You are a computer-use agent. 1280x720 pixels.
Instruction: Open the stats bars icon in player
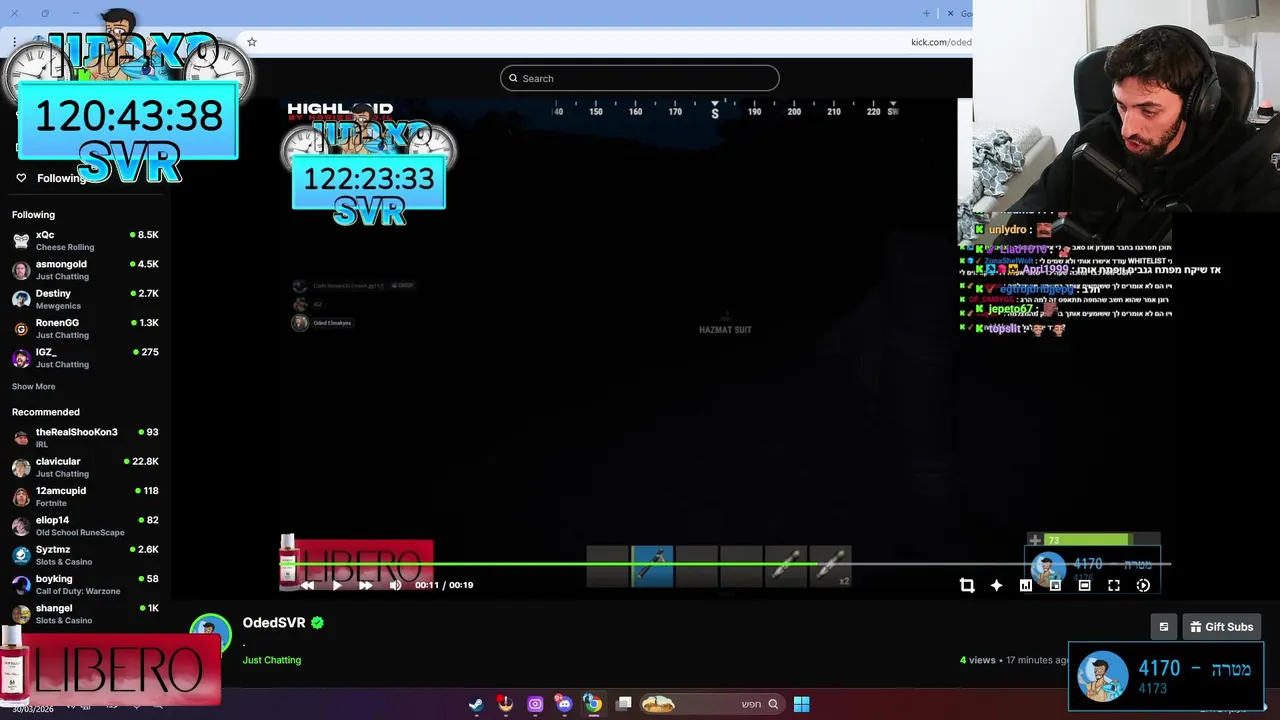tap(1025, 585)
